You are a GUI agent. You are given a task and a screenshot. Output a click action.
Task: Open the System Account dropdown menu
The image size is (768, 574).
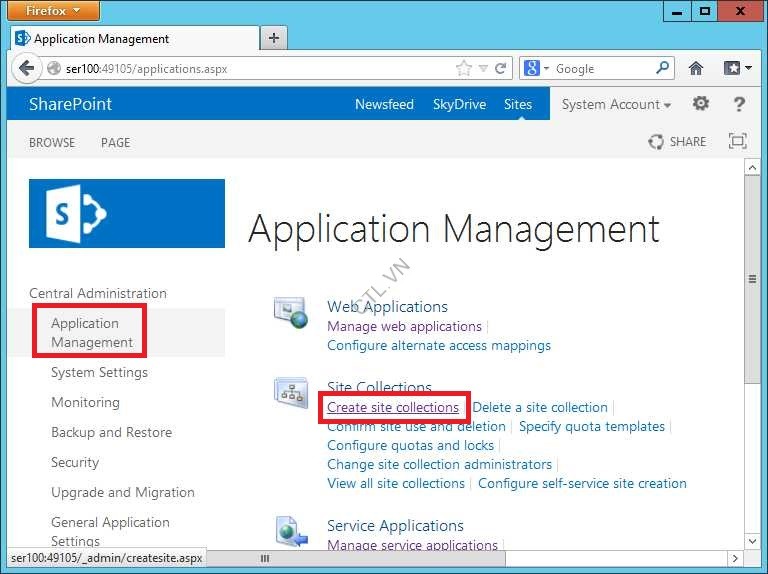pos(616,104)
